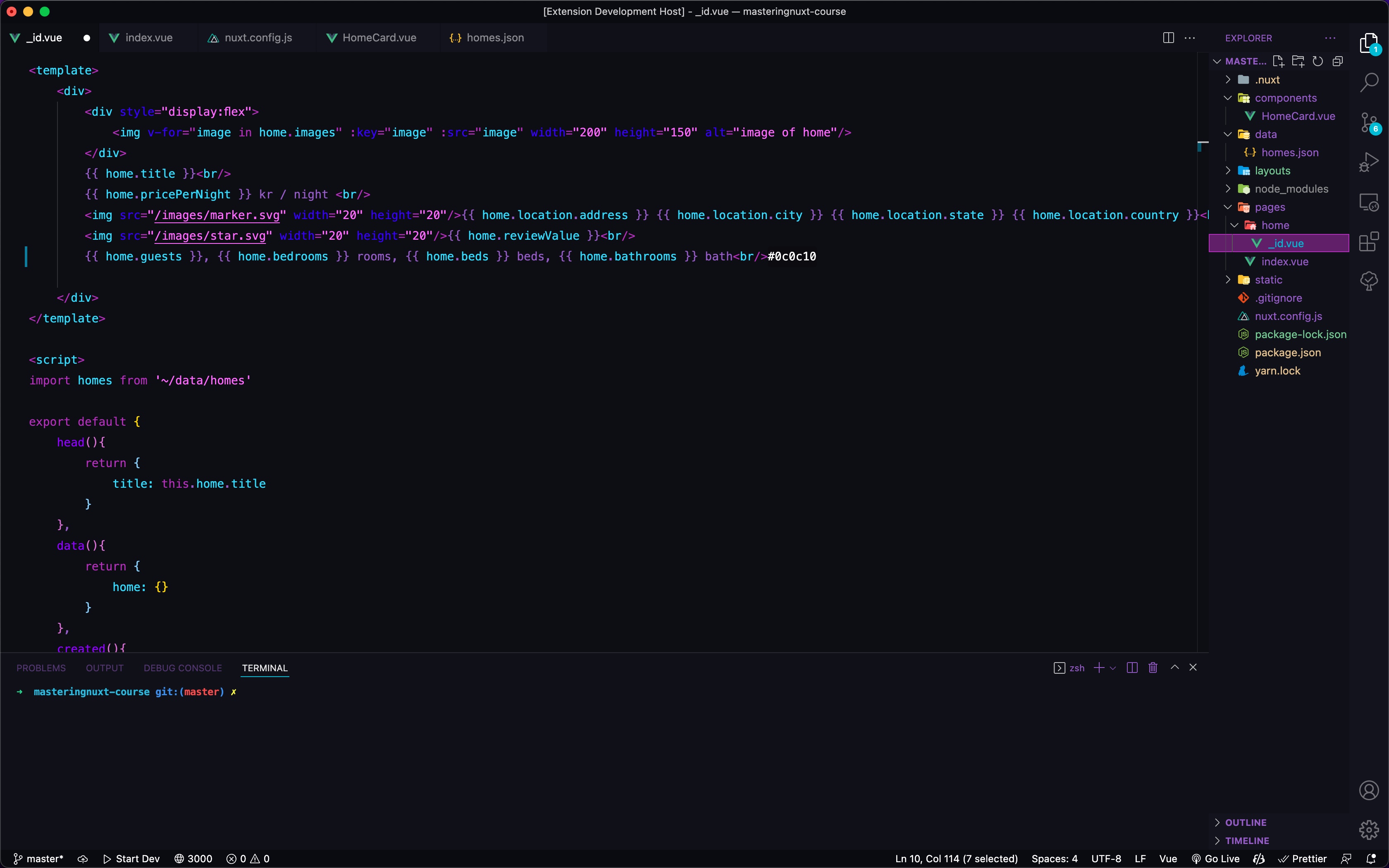Click the Vue language mode indicator

(x=1167, y=859)
